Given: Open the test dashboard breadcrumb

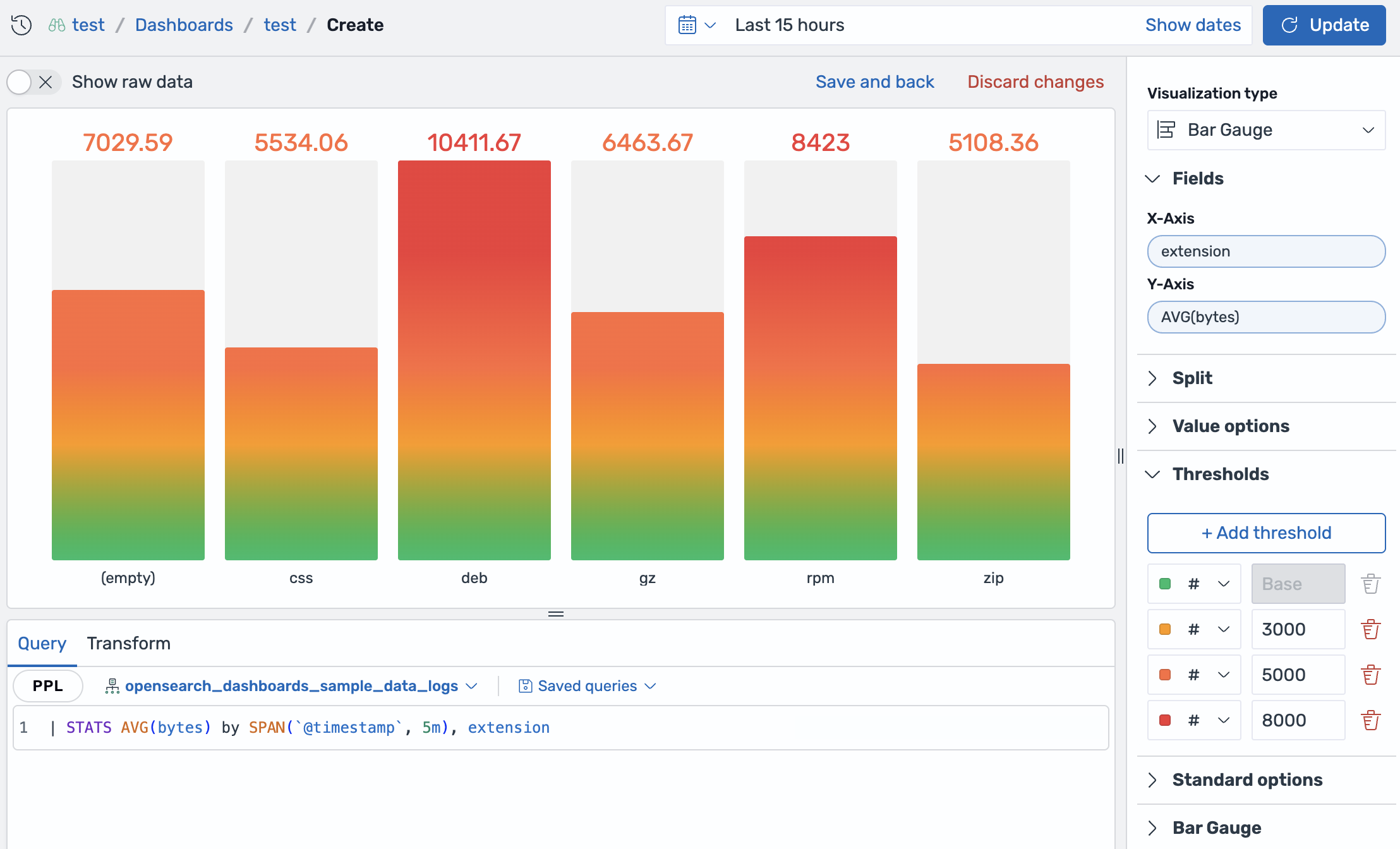Looking at the screenshot, I should point(280,25).
